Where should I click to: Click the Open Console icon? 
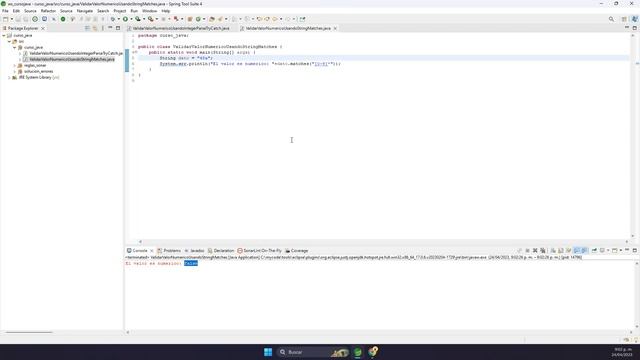coord(615,251)
